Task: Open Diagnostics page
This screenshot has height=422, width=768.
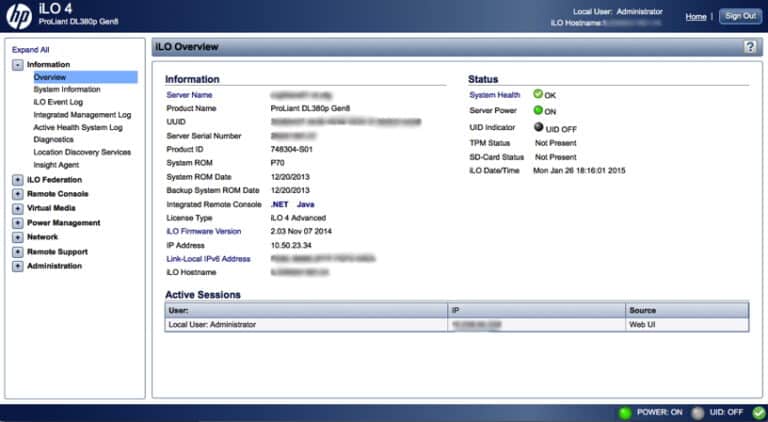Action: click(x=53, y=140)
